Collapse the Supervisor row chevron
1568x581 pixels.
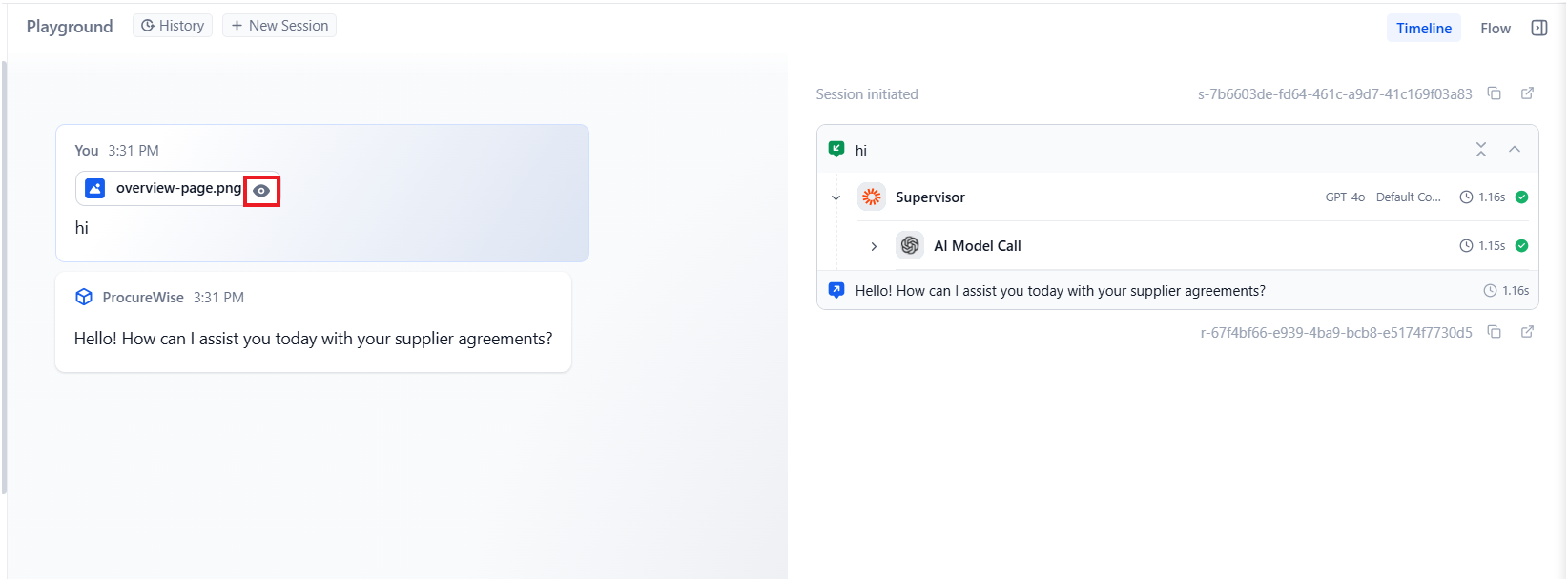836,197
